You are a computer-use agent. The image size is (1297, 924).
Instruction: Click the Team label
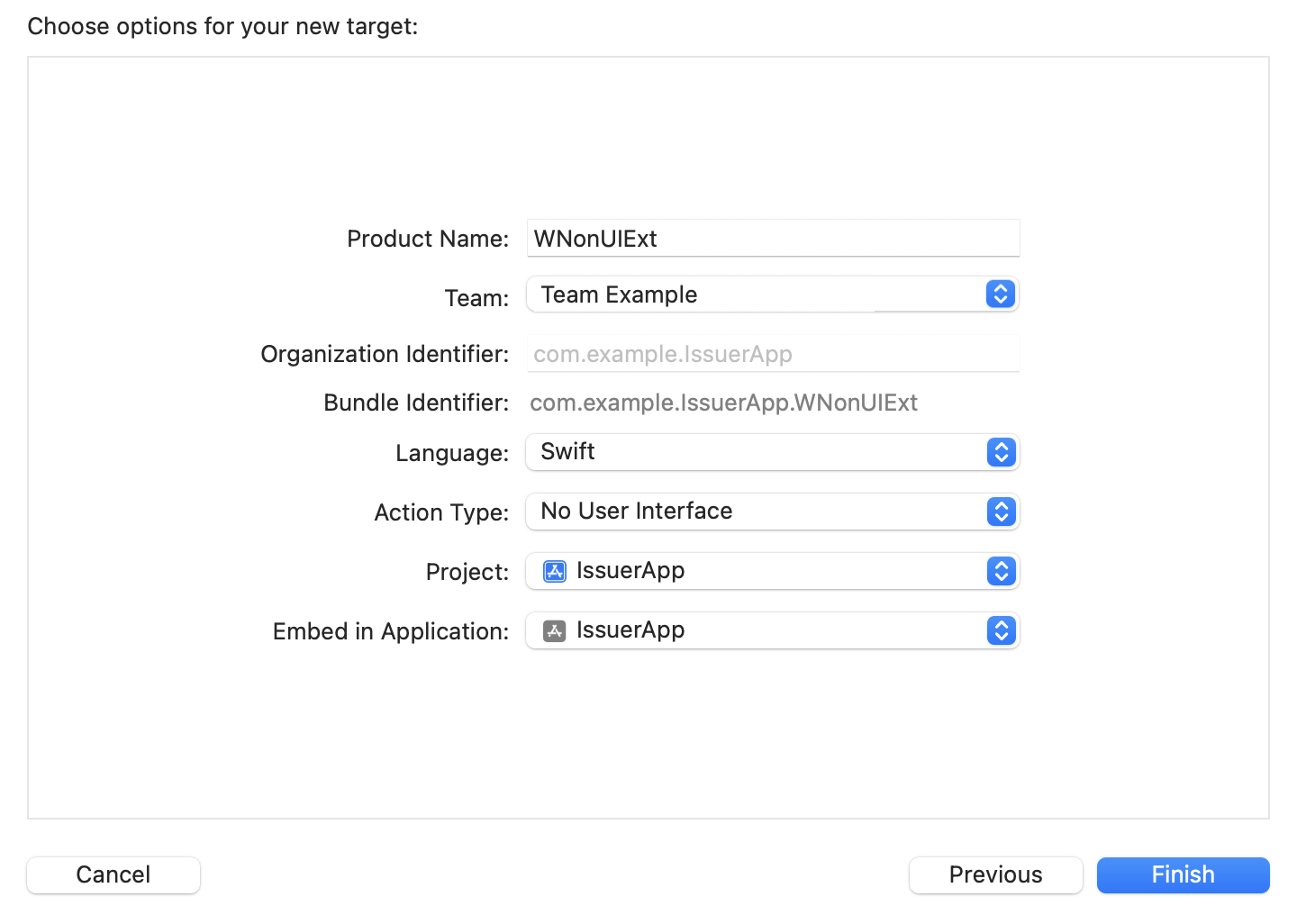coord(476,298)
